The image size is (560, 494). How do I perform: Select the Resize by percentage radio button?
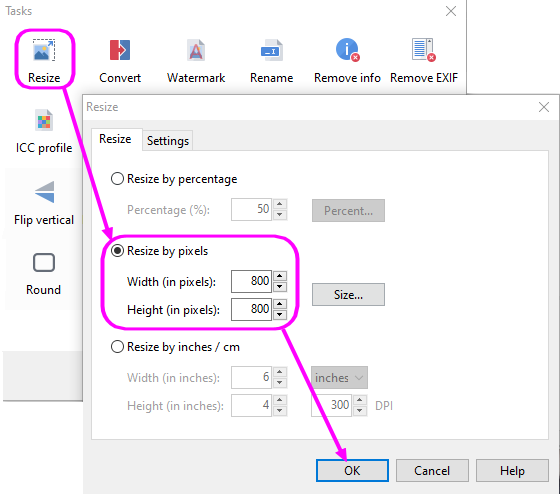tap(117, 179)
